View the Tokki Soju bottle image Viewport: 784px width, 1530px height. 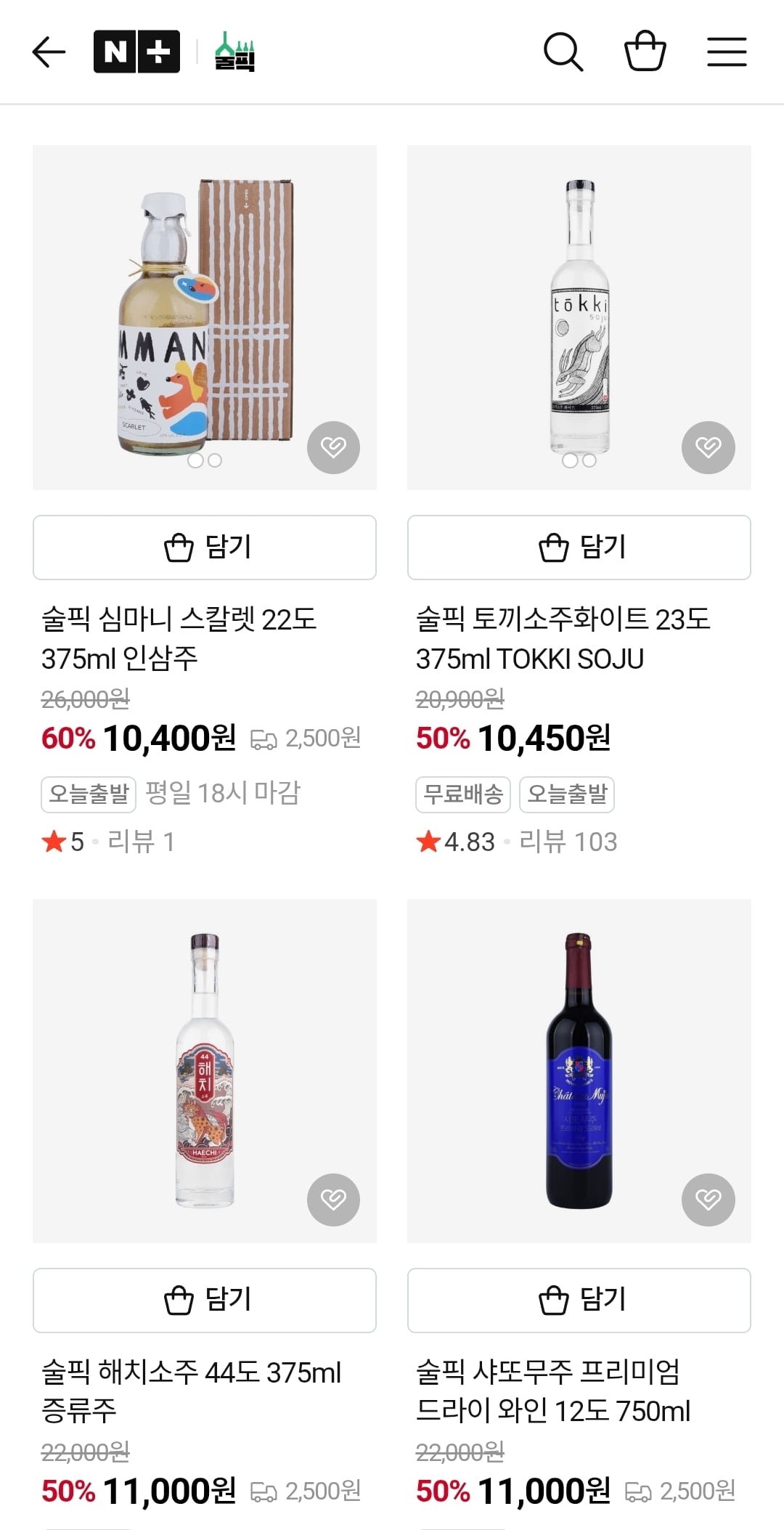(x=579, y=317)
